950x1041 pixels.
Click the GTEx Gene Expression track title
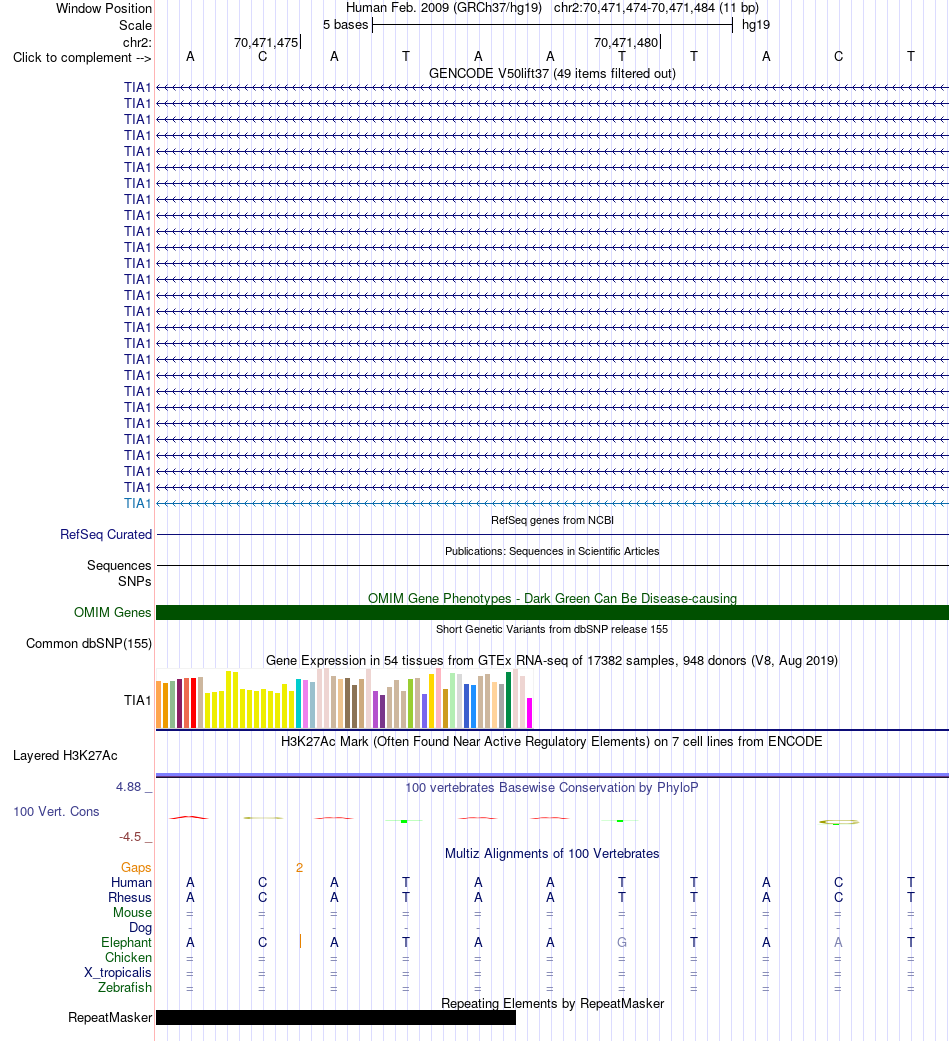point(552,661)
